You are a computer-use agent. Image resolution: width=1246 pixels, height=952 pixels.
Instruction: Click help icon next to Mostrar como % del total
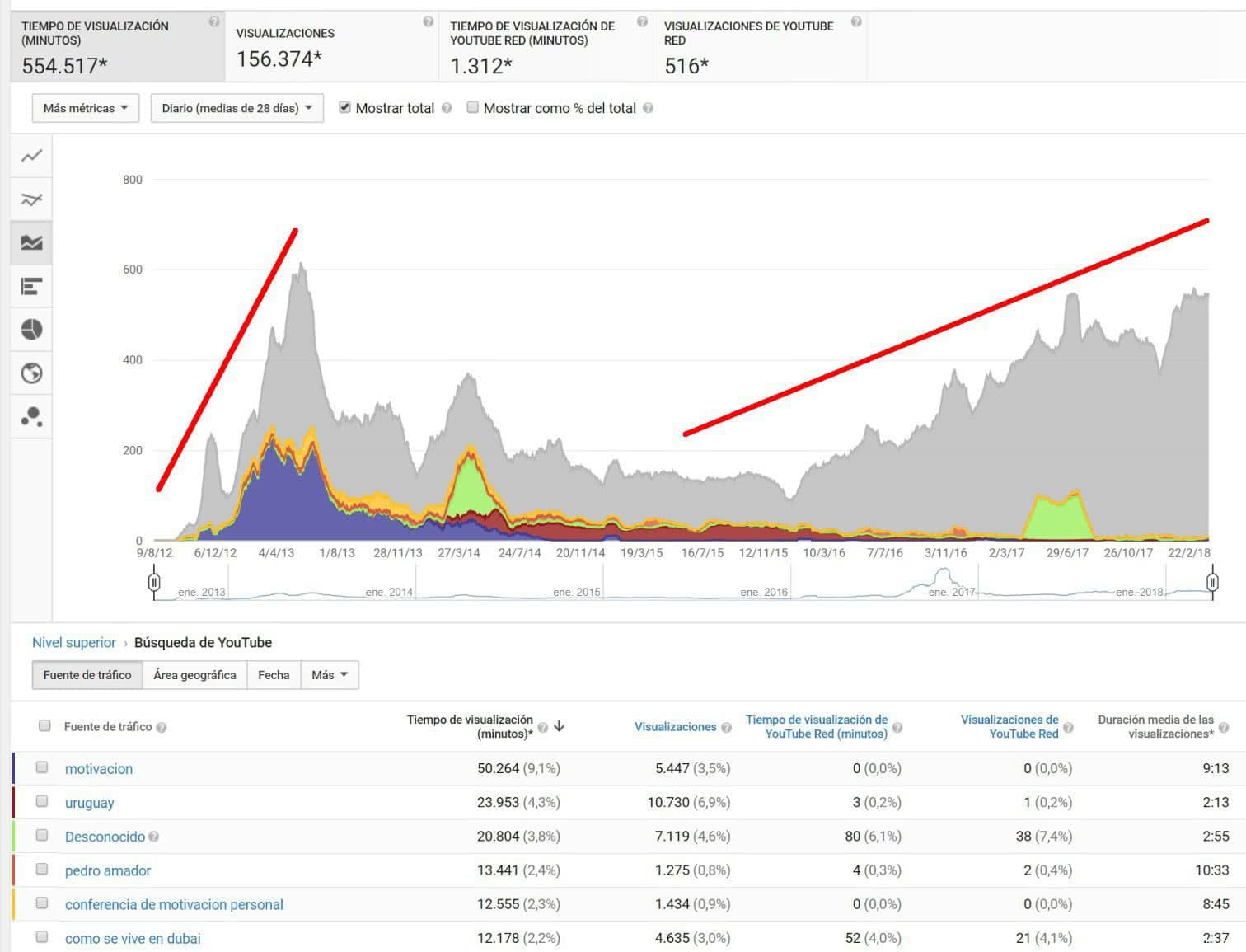point(648,108)
